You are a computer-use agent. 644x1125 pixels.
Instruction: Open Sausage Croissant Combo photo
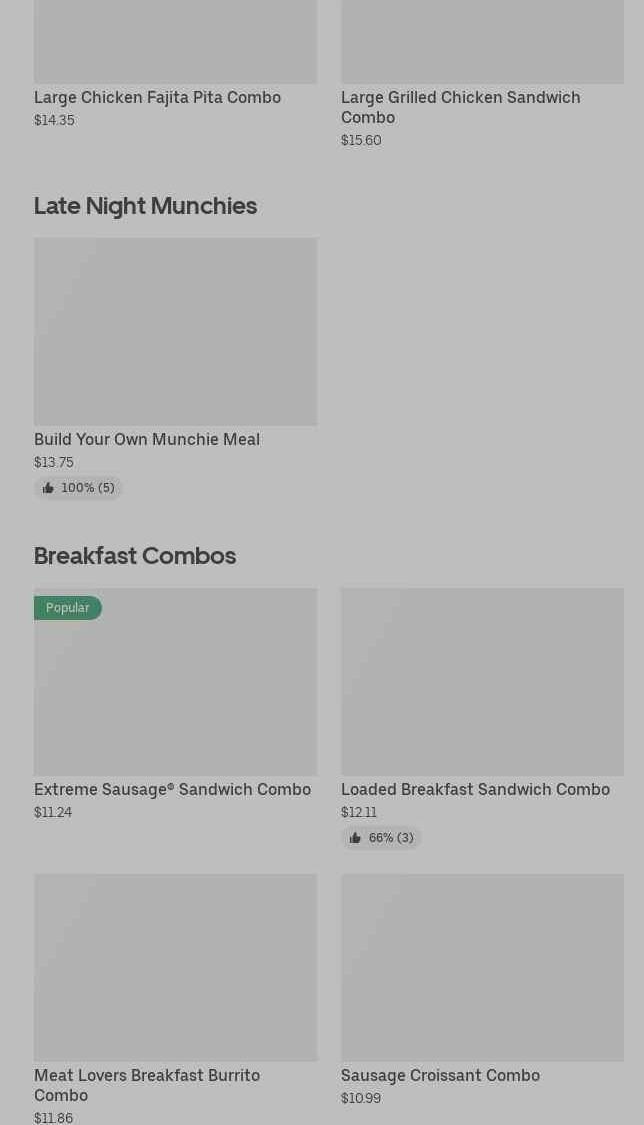pyautogui.click(x=482, y=967)
